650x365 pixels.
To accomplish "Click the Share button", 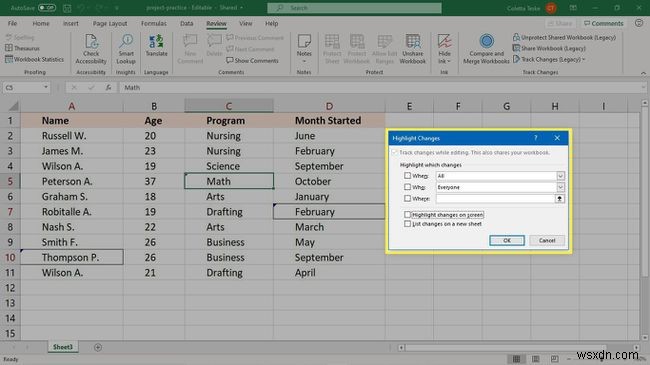I will tap(560, 24).
